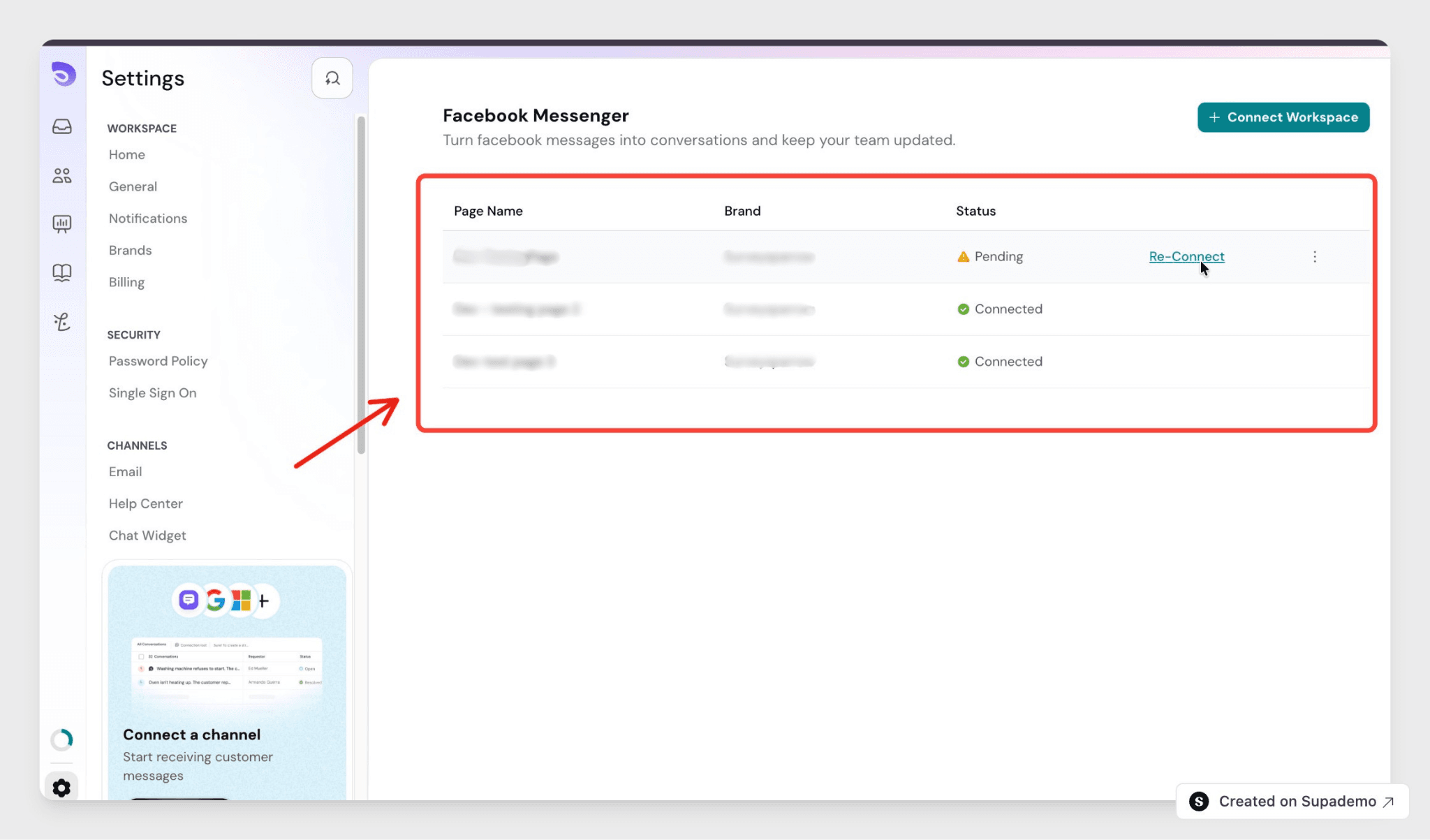Click the circular progress ring icon
Image resolution: width=1430 pixels, height=840 pixels.
point(62,739)
